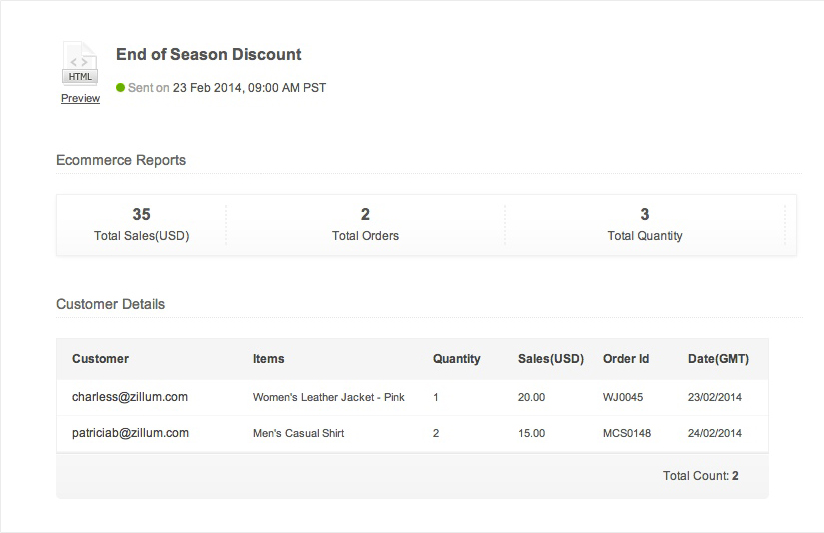Screen dimensions: 824x533
Task: Sort by the Date(GMT) column header
Action: (x=718, y=359)
